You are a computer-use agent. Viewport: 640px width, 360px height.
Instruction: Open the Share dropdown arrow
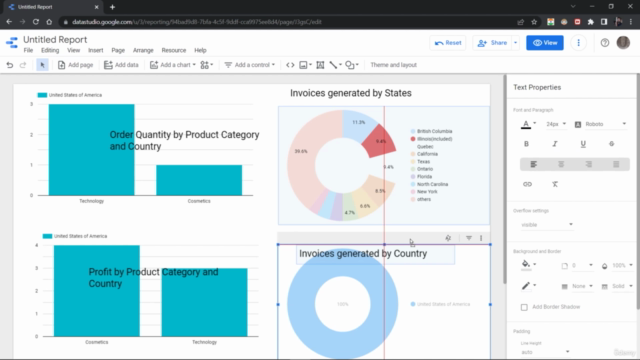point(516,42)
